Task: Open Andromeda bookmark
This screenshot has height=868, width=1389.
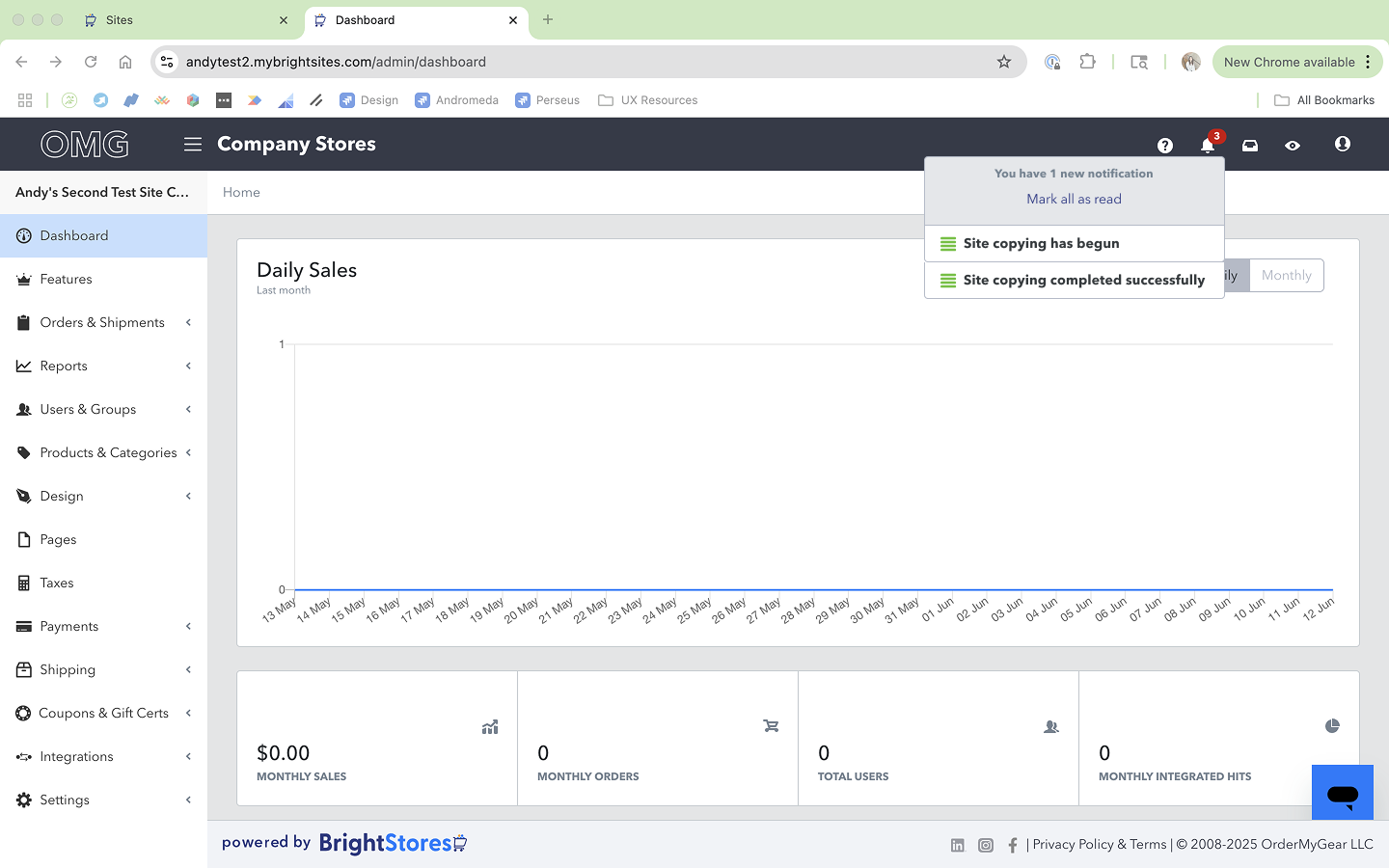Action: click(x=456, y=100)
